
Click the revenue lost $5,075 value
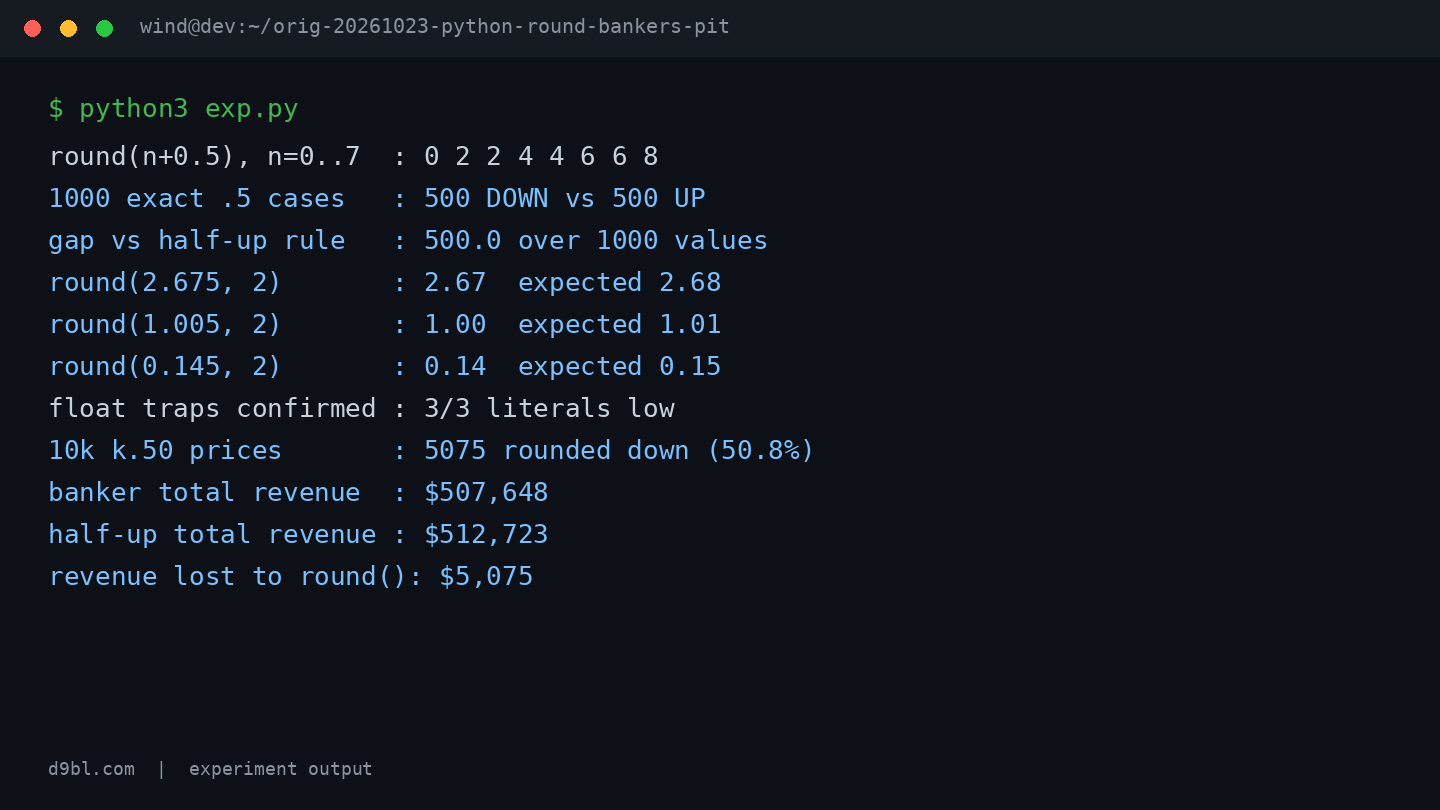pyautogui.click(x=486, y=576)
